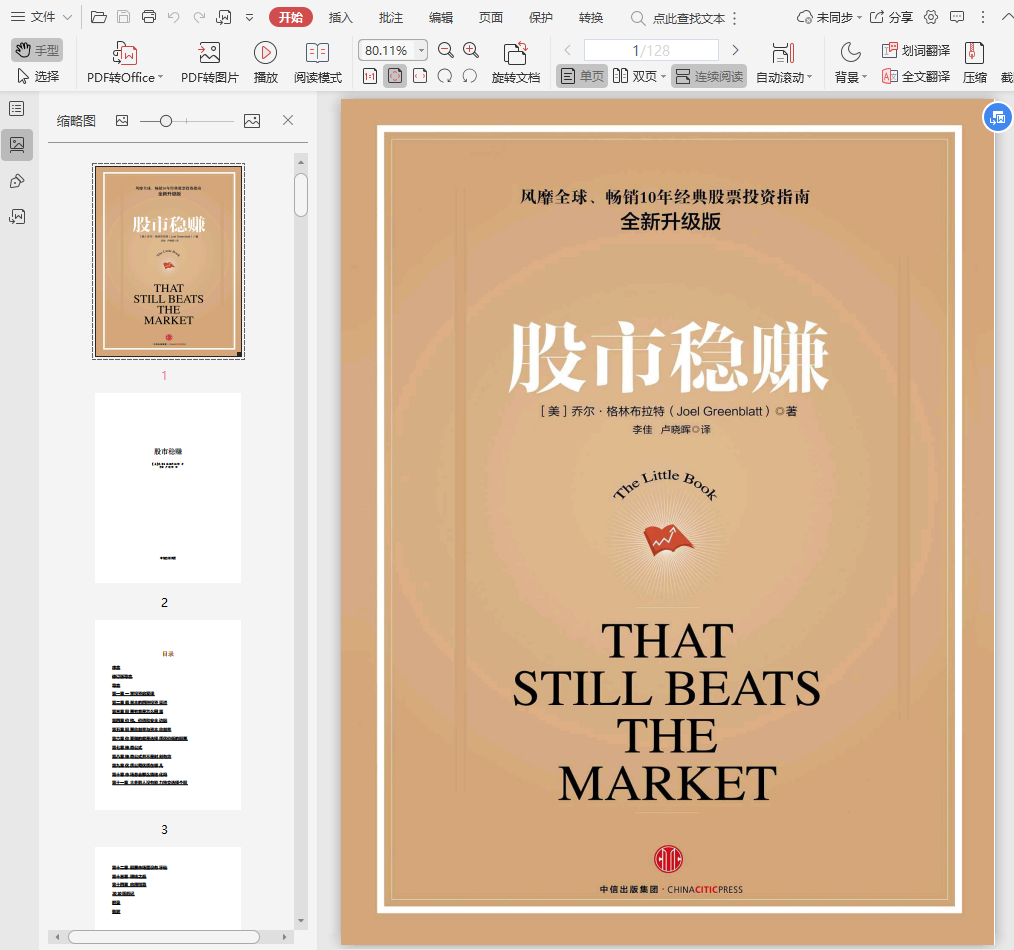Screen dimensions: 1014x950
Task: Select the page 3 目录 thumbnail
Action: [x=168, y=715]
